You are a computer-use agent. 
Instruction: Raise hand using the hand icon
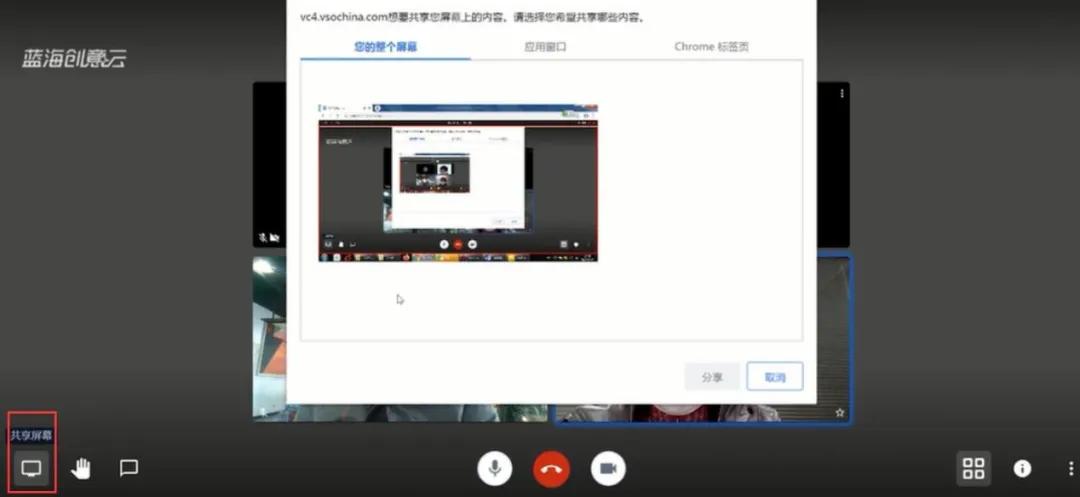click(x=81, y=469)
